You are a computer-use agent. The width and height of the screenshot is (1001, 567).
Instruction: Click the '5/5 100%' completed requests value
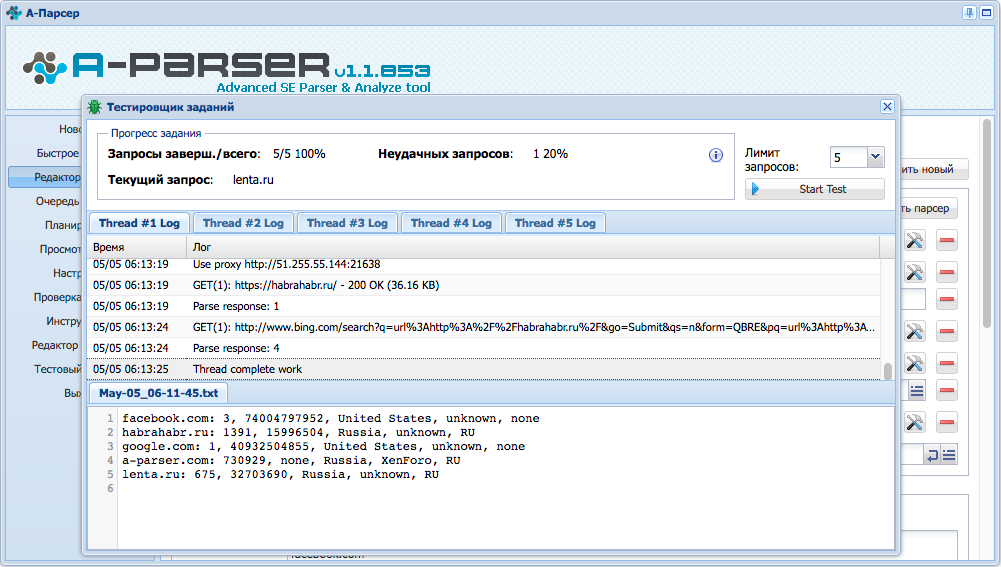pyautogui.click(x=299, y=154)
